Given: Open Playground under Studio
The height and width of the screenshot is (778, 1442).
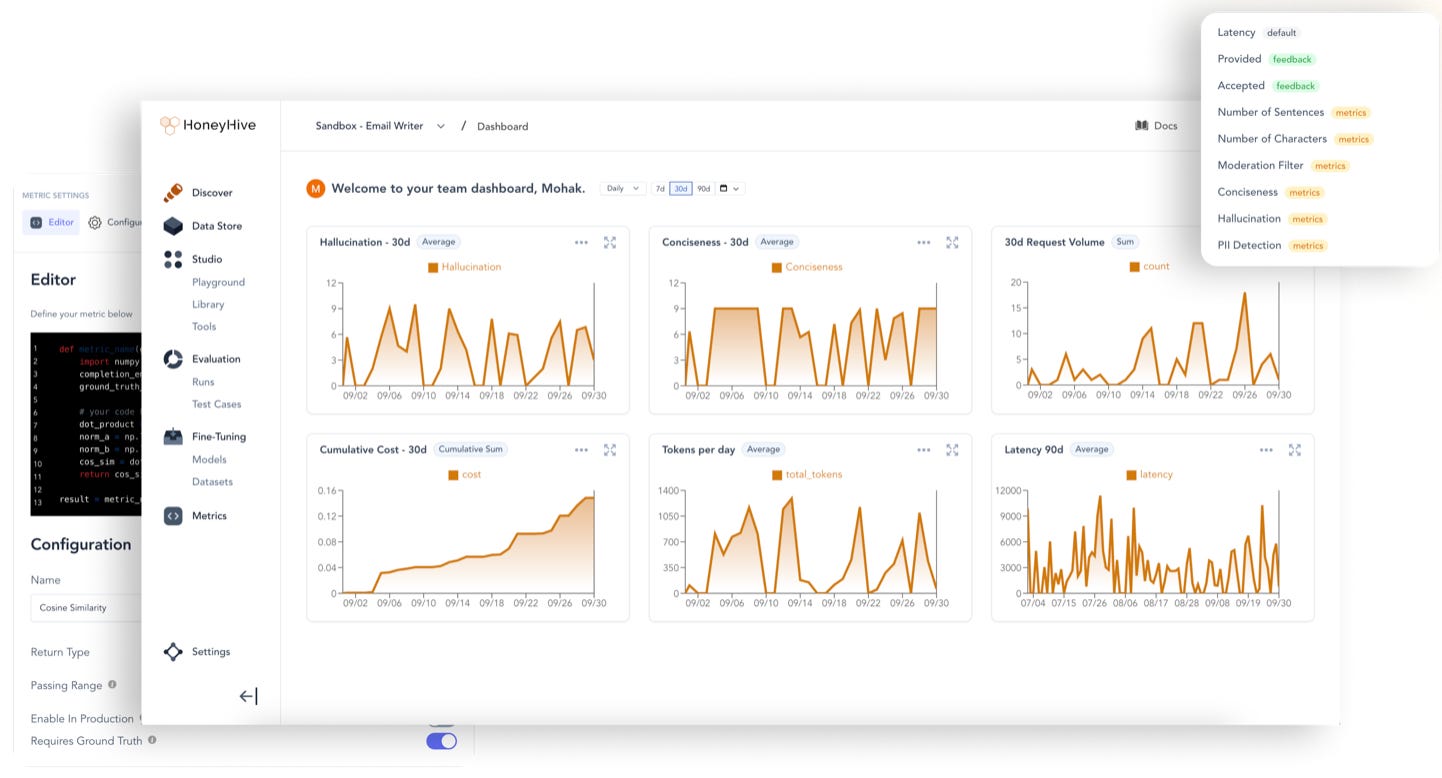Looking at the screenshot, I should click(218, 282).
